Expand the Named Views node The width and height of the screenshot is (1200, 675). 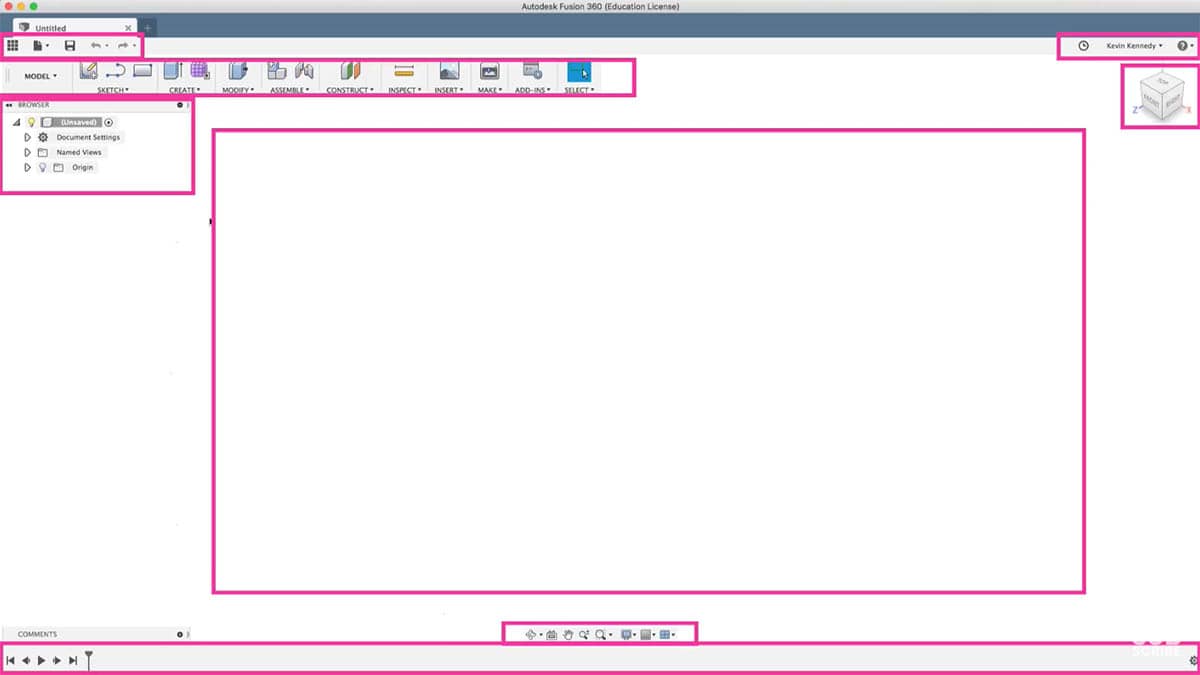point(27,152)
